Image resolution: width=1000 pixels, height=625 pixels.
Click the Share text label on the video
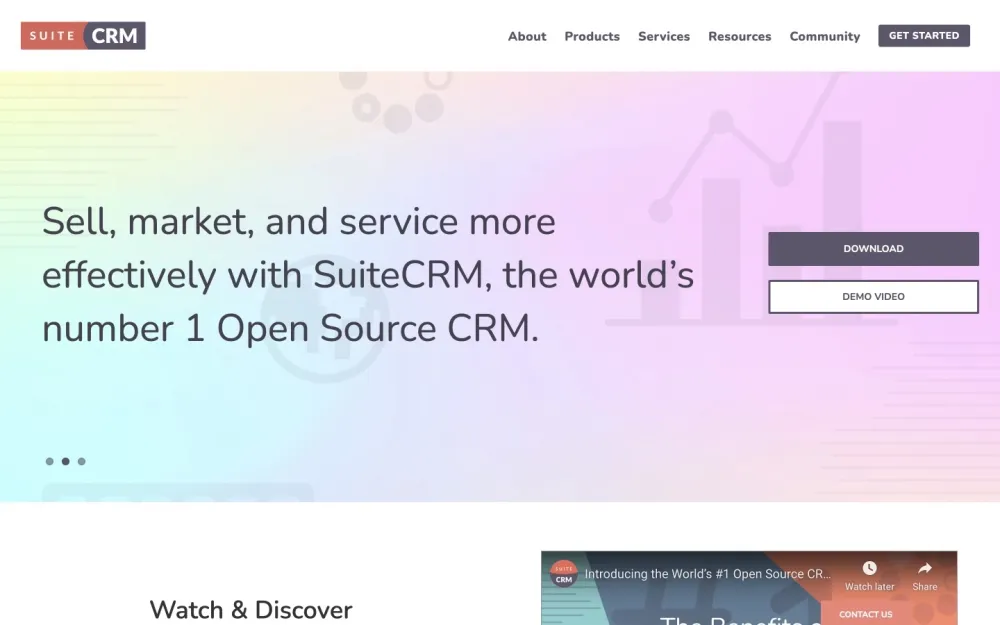[x=925, y=587]
